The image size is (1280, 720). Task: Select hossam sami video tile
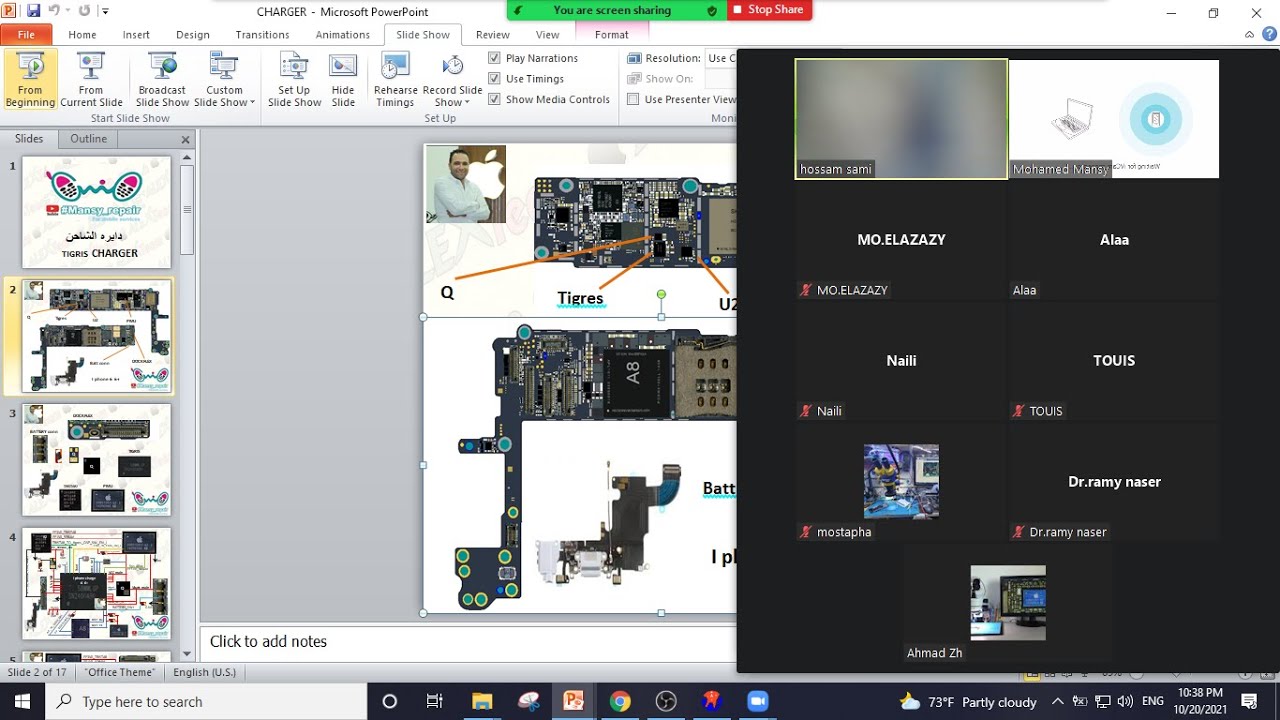(x=901, y=119)
